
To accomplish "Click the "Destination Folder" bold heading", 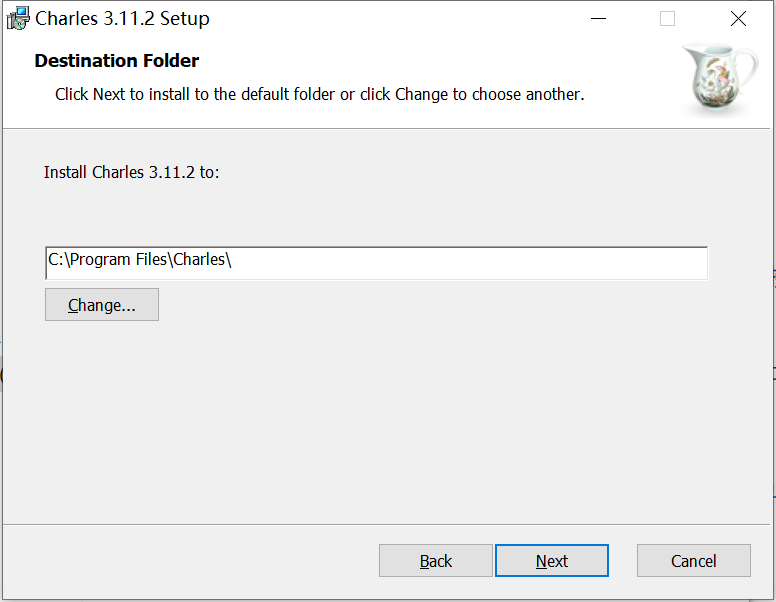I will tap(117, 61).
